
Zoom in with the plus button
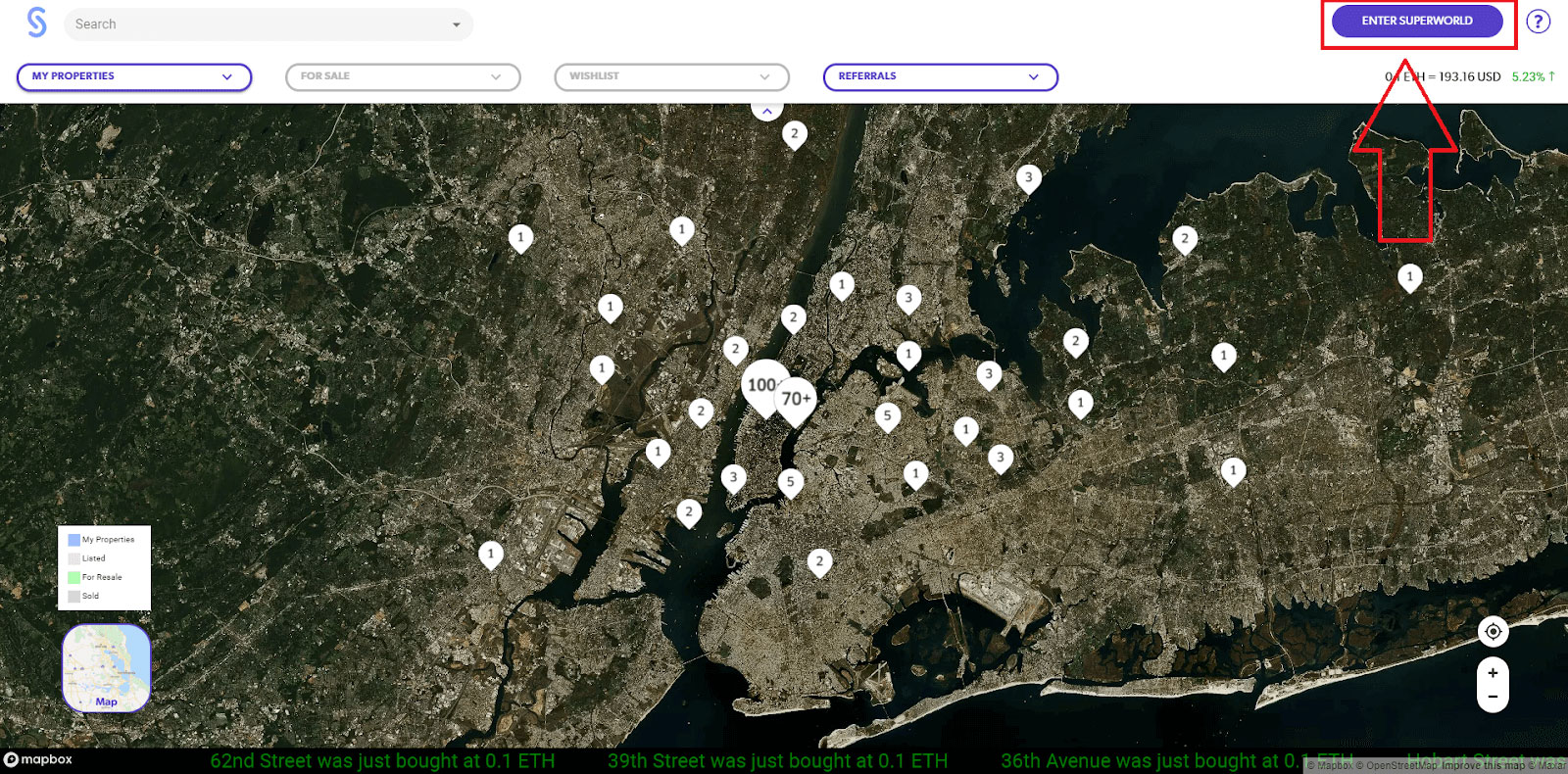1493,673
